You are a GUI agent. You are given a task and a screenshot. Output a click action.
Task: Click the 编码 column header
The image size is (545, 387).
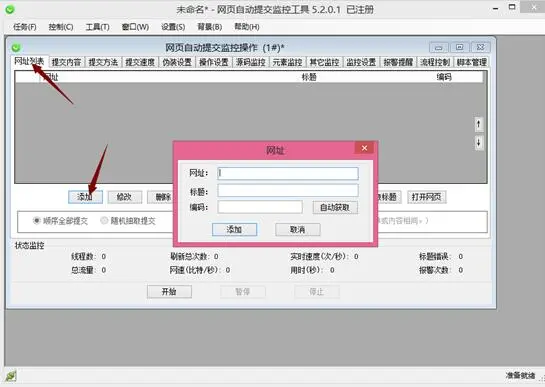pyautogui.click(x=444, y=77)
